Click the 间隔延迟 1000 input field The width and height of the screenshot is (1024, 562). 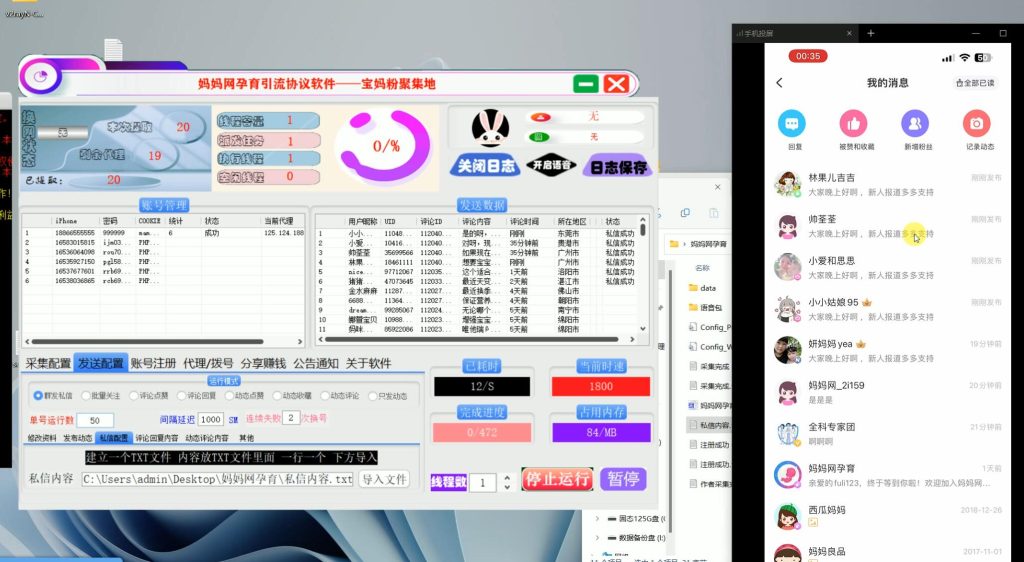(x=210, y=420)
